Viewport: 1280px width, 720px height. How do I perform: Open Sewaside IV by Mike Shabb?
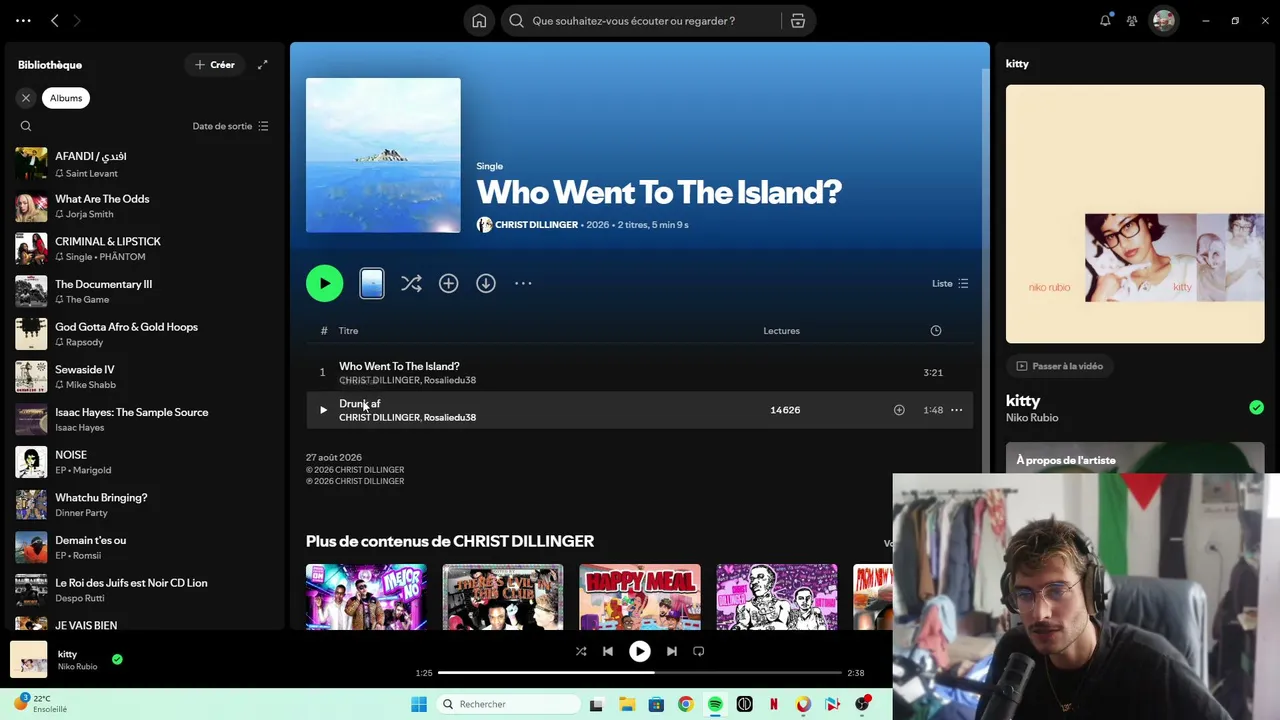pyautogui.click(x=145, y=377)
